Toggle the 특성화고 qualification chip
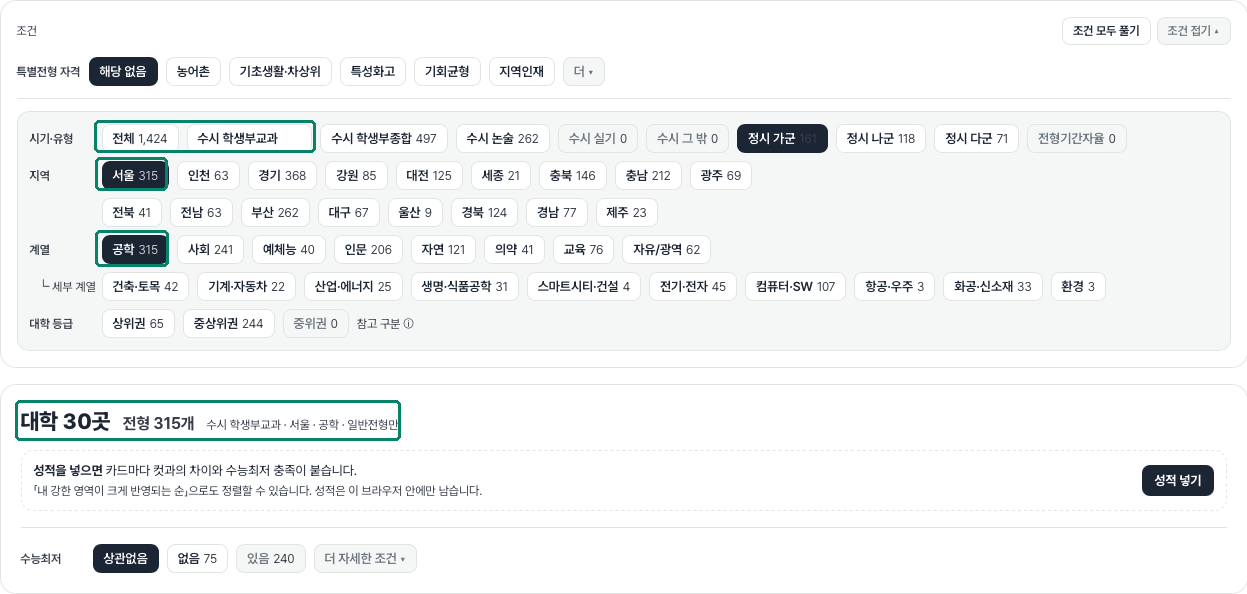Screen dimensions: 1247x594 click(x=373, y=72)
